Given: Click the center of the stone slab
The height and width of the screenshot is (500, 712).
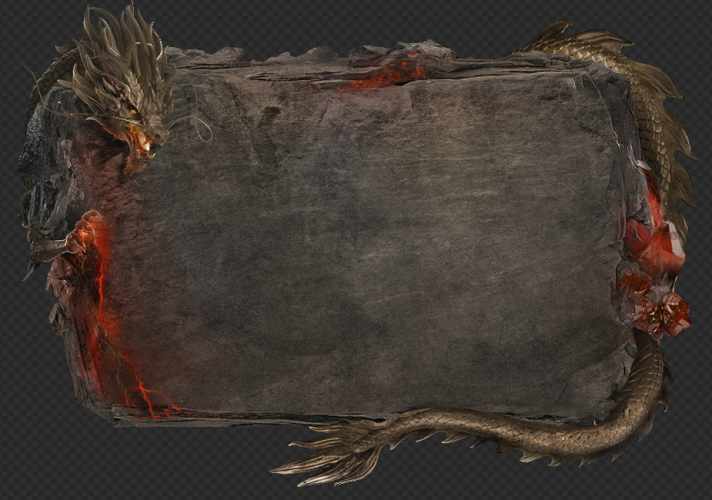Looking at the screenshot, I should (x=370, y=240).
